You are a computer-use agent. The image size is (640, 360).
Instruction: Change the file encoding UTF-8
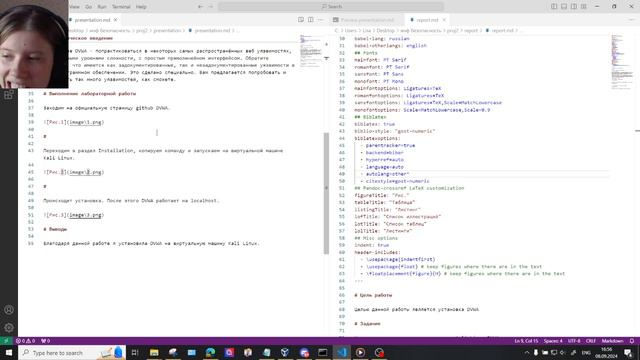(574, 341)
